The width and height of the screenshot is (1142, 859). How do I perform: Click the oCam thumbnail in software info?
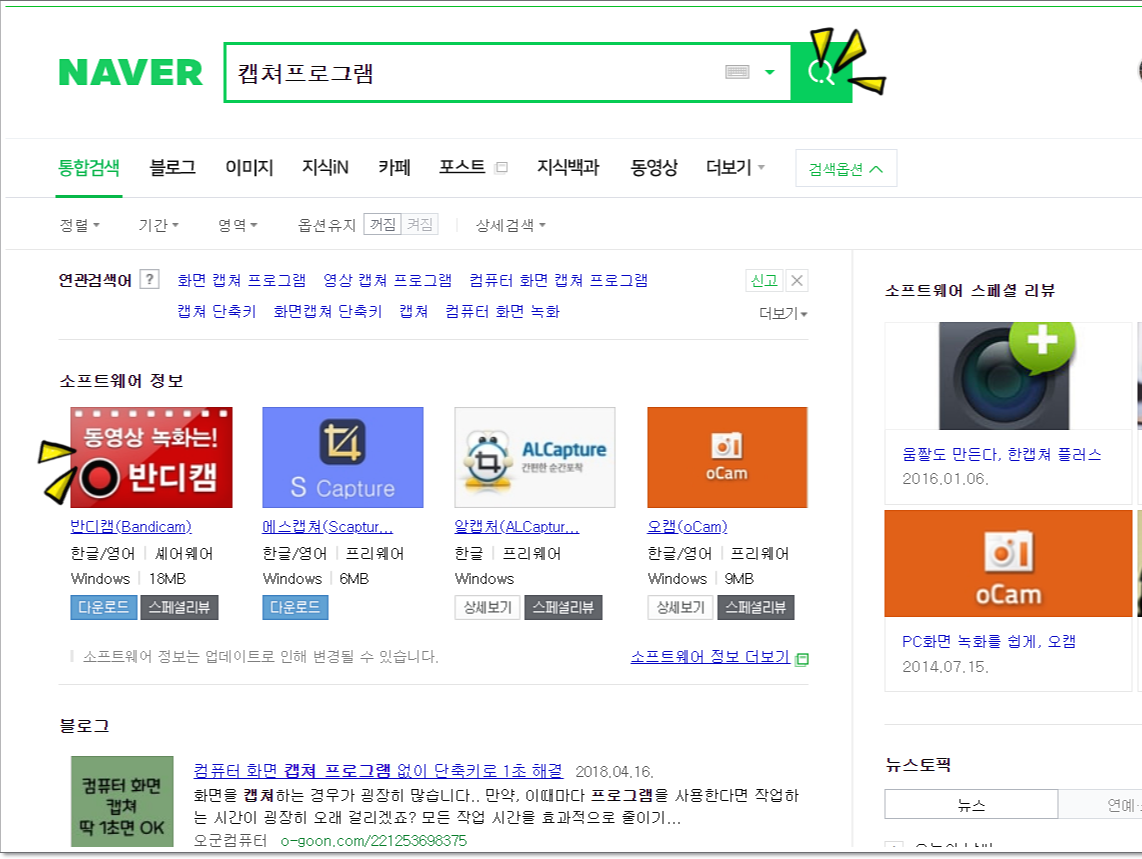(x=727, y=458)
